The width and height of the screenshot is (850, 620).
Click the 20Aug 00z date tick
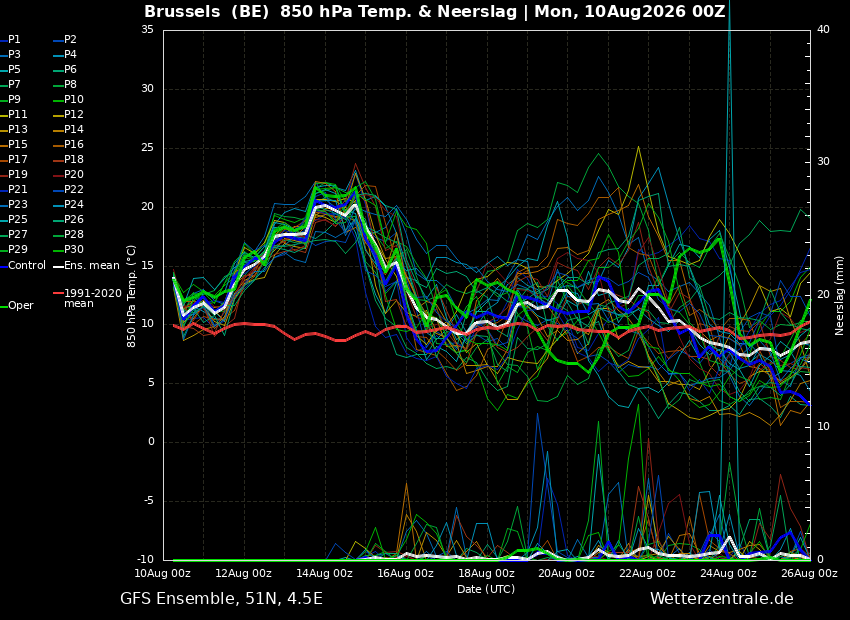567,573
